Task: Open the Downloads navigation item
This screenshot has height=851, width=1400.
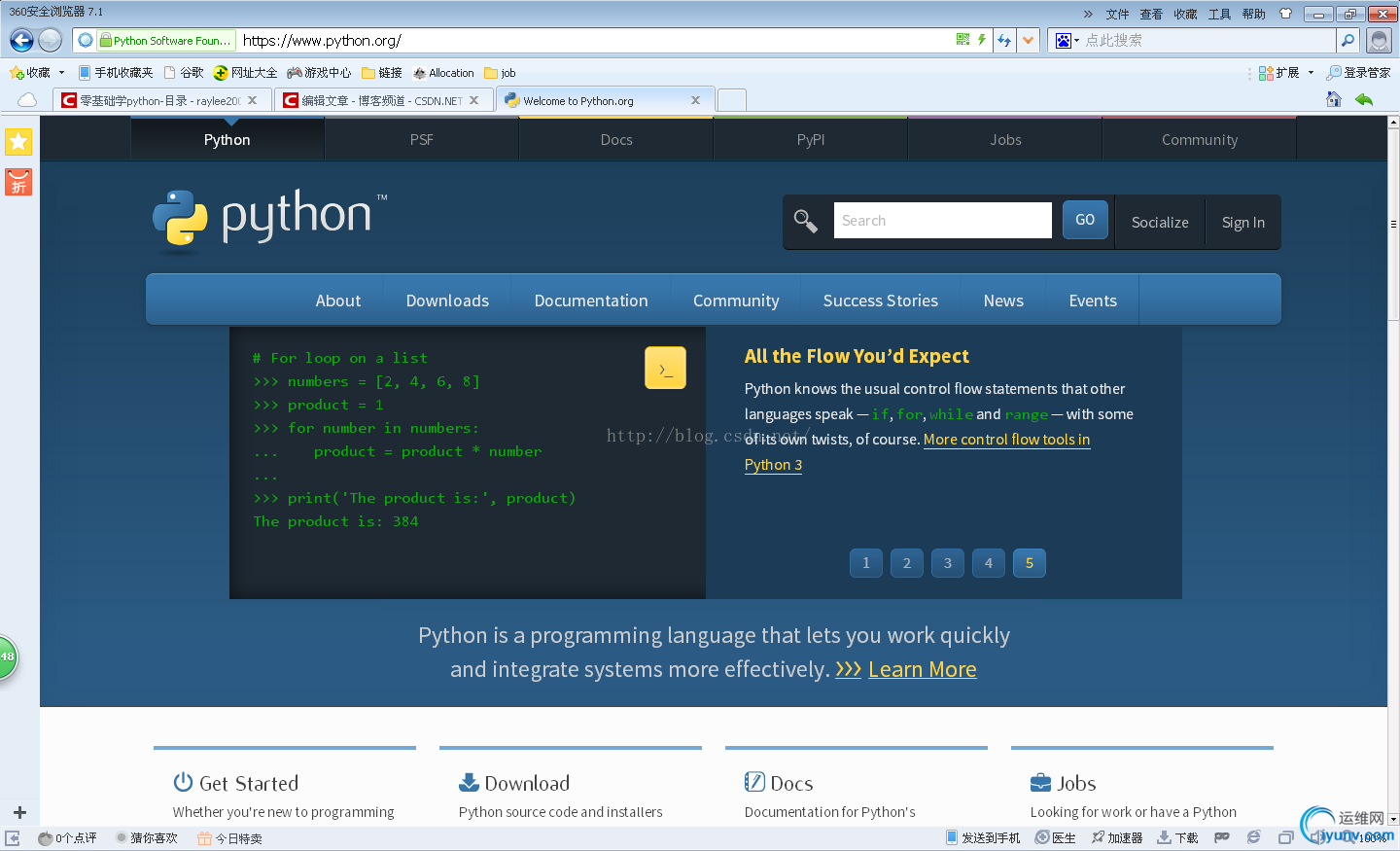Action: click(447, 301)
